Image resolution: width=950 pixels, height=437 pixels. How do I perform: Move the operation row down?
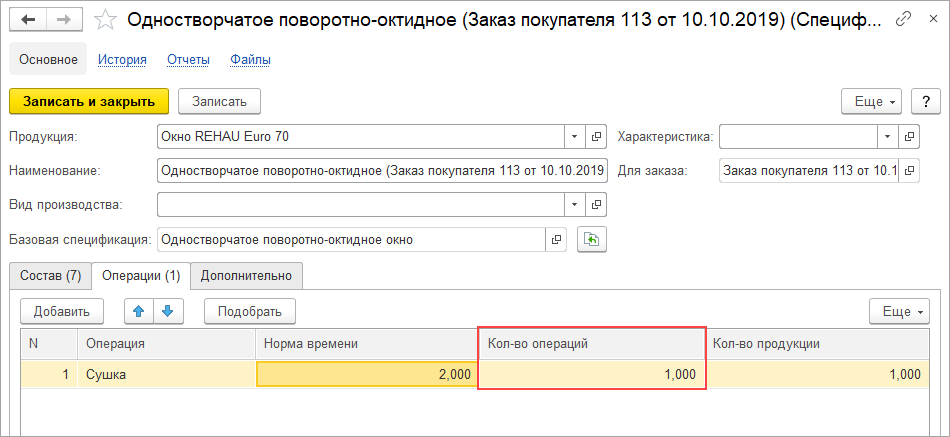point(167,311)
